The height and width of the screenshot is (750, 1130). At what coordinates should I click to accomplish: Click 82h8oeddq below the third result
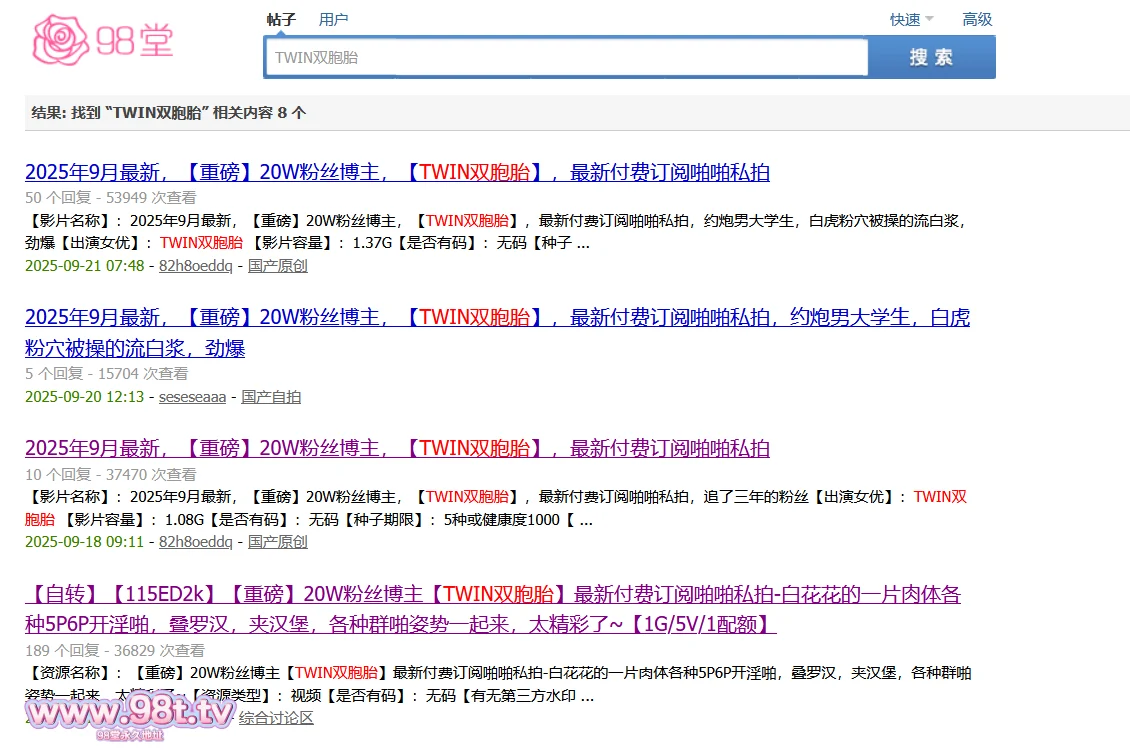[195, 541]
